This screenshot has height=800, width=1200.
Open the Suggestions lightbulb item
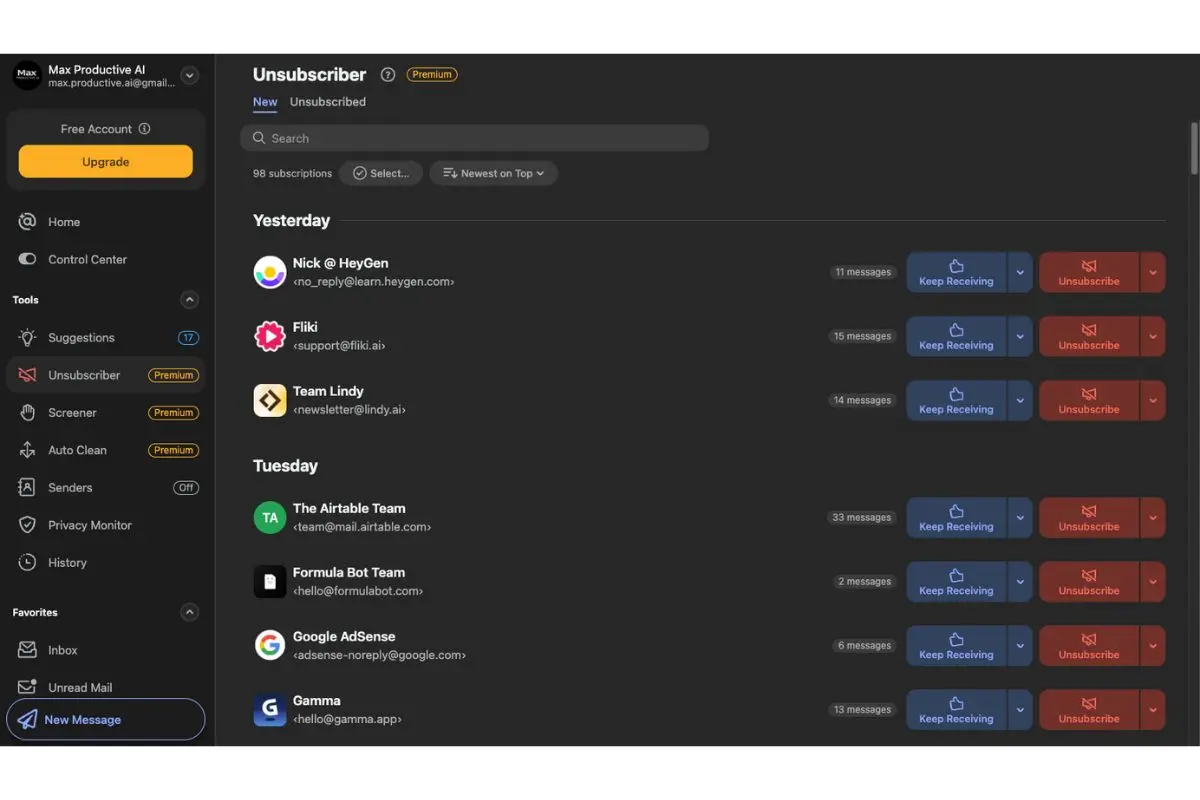105,337
